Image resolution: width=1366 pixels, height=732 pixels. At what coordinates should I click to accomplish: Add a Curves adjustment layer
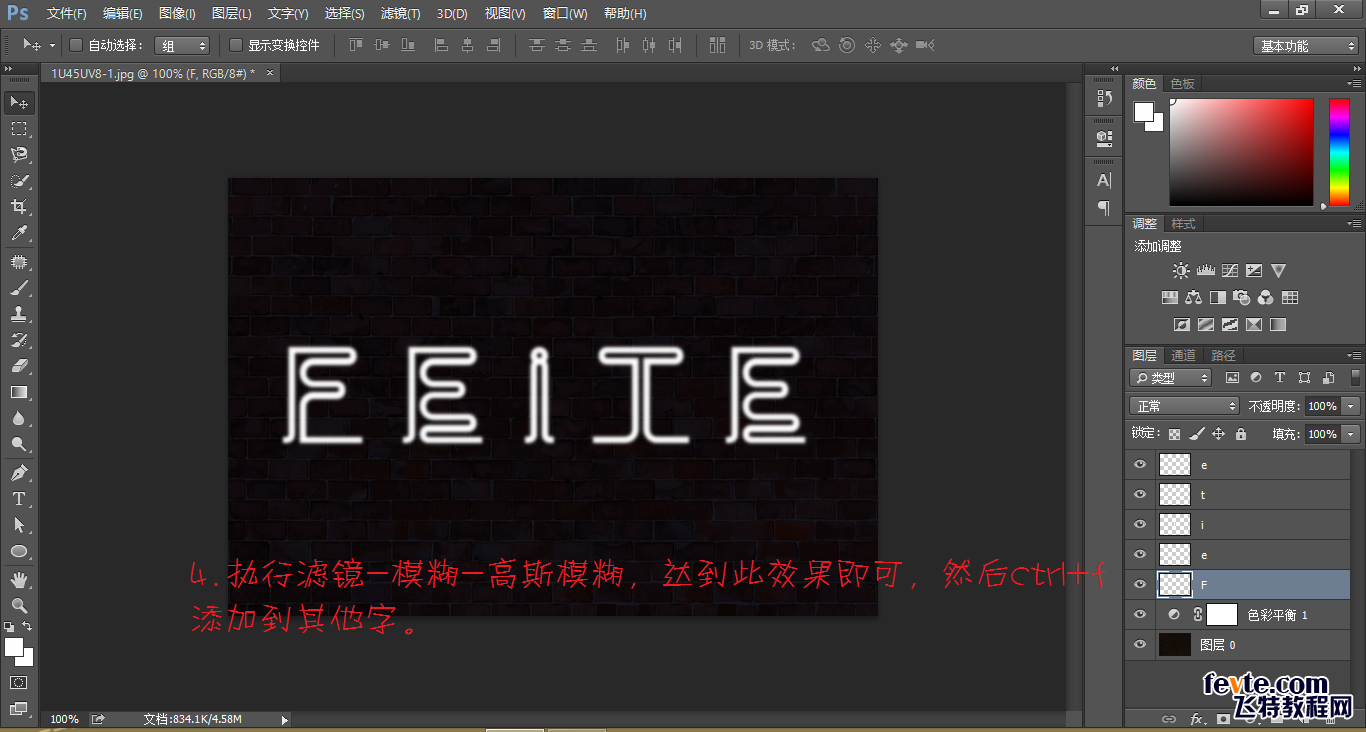pyautogui.click(x=1230, y=271)
